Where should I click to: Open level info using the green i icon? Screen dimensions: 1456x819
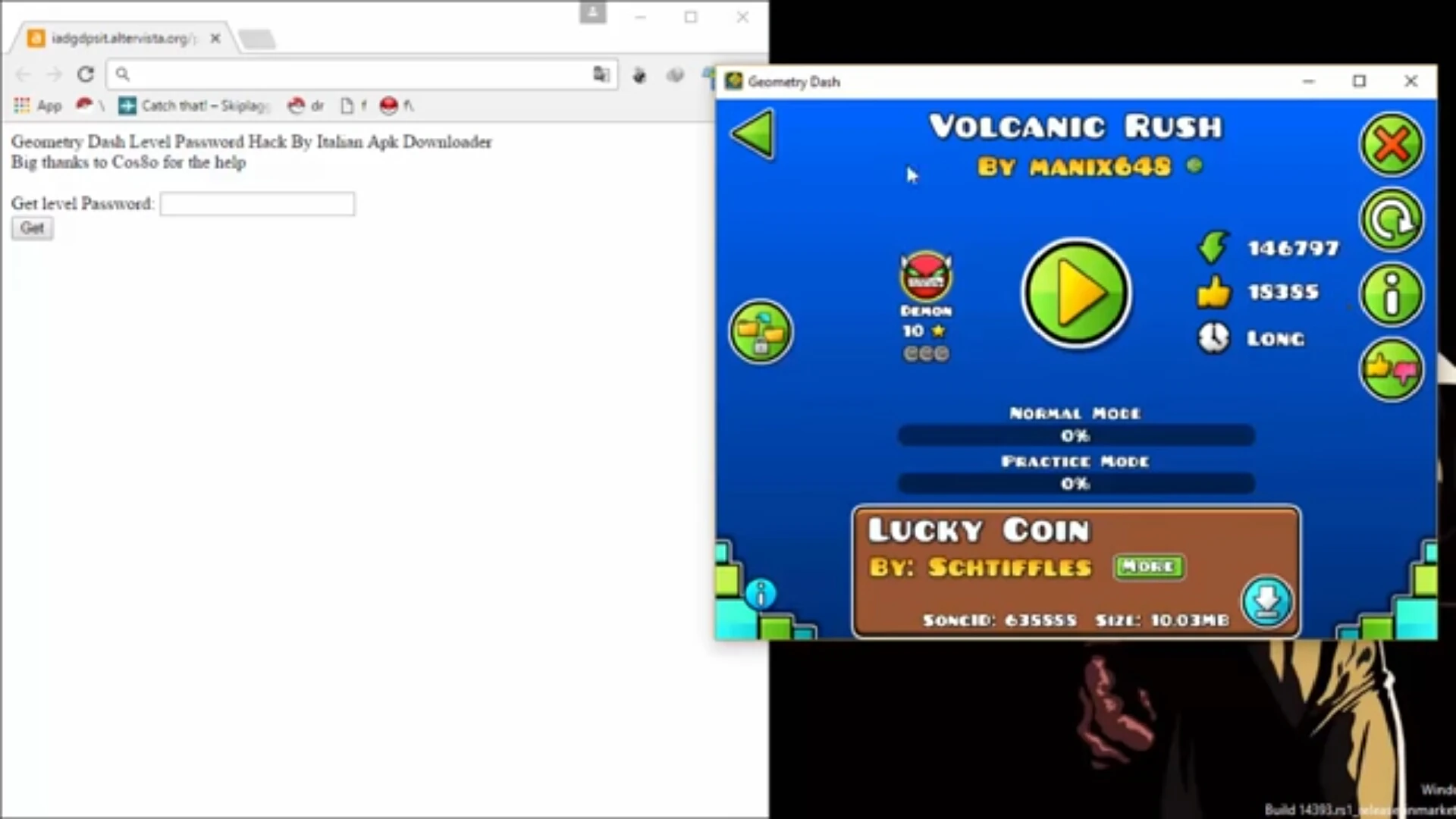[1391, 295]
